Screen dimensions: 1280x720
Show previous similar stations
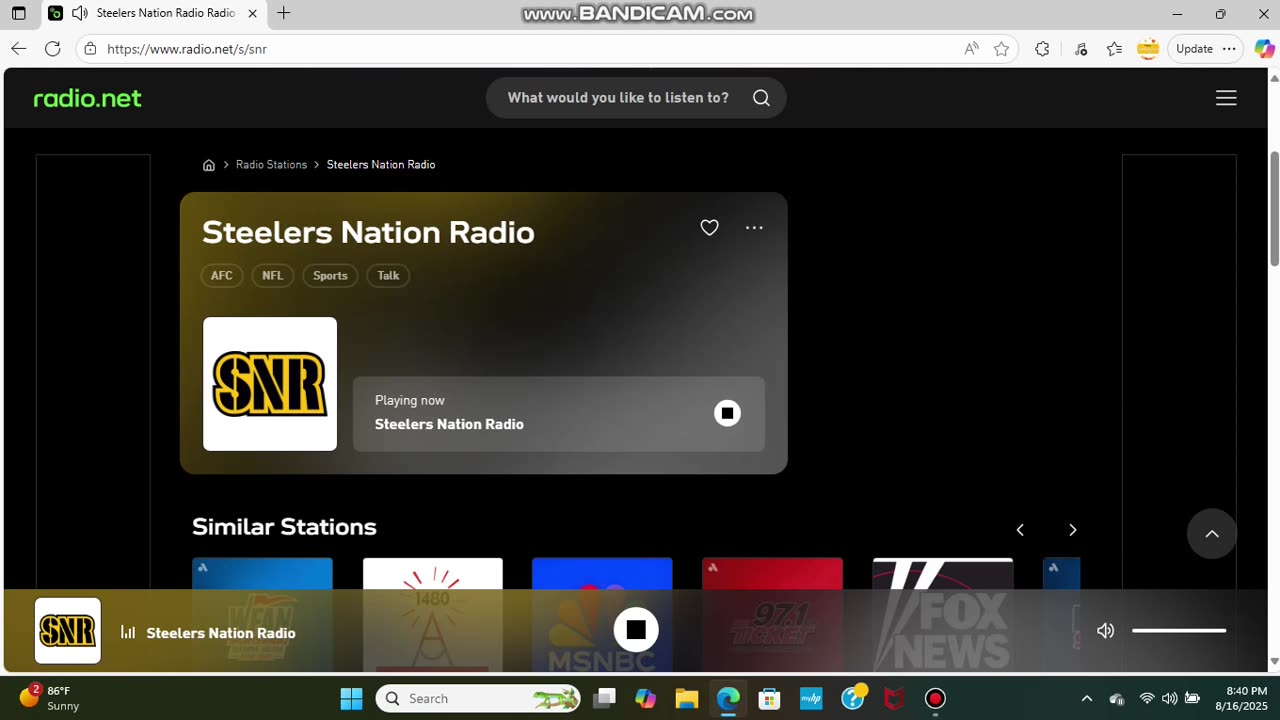[1020, 530]
